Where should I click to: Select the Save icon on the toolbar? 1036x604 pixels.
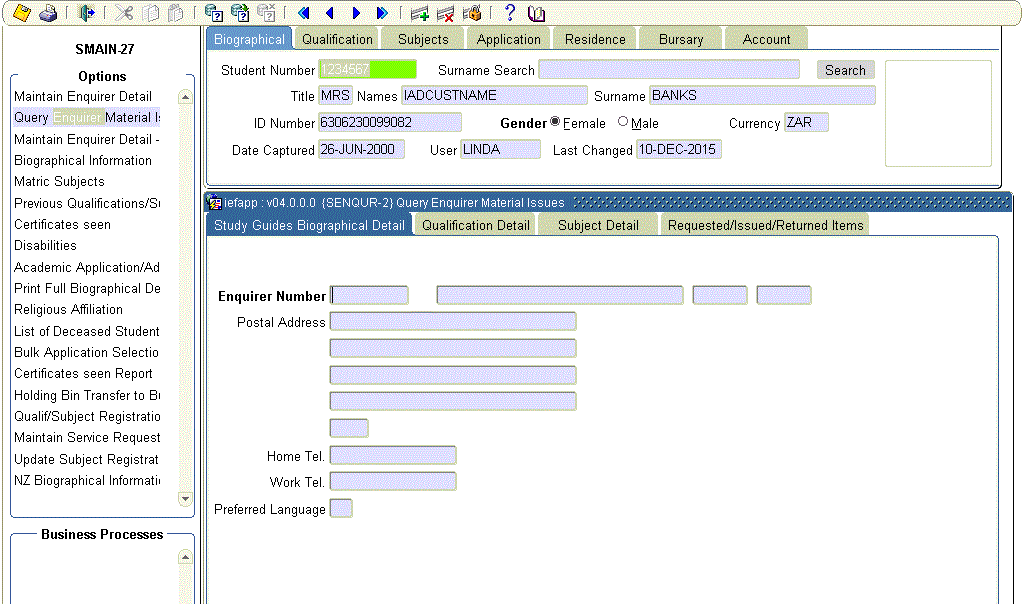pos(21,13)
